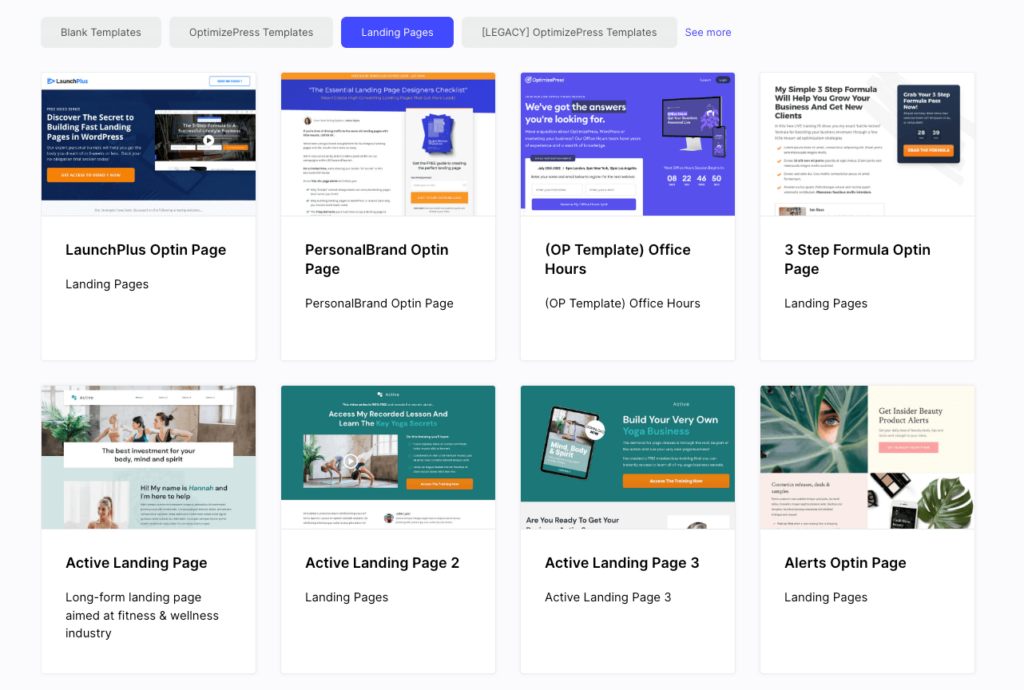Screen dimensions: 1024x690
Task: Click Landing Pages label under LaunchPlus card
Action: click(x=107, y=284)
